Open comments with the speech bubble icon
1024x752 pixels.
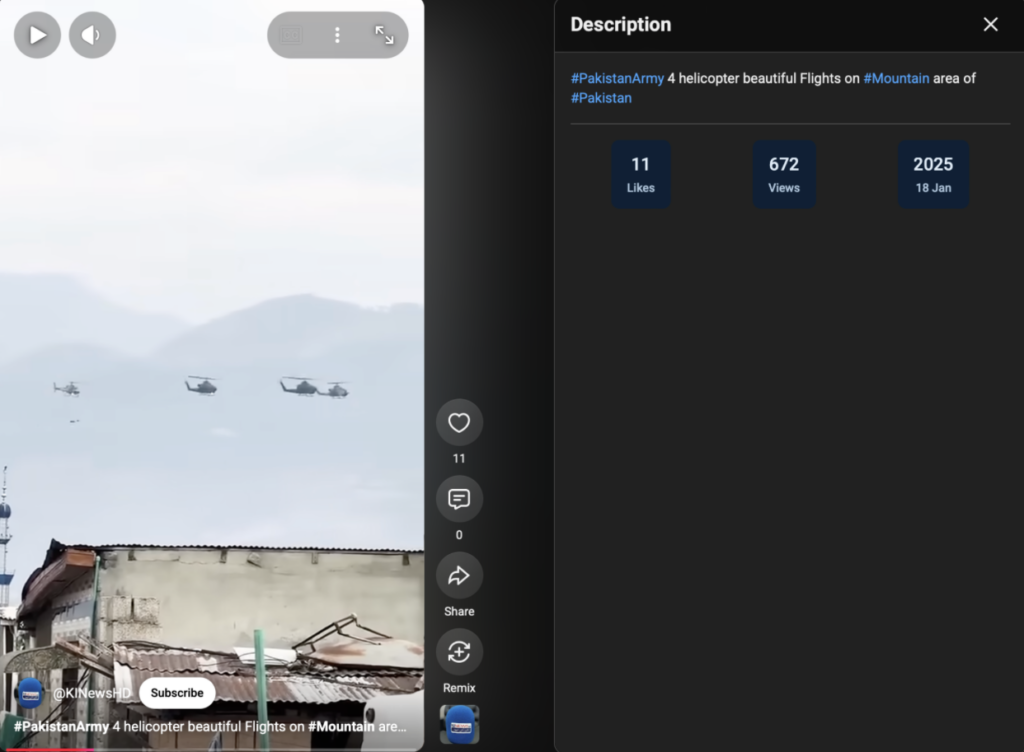coord(459,499)
